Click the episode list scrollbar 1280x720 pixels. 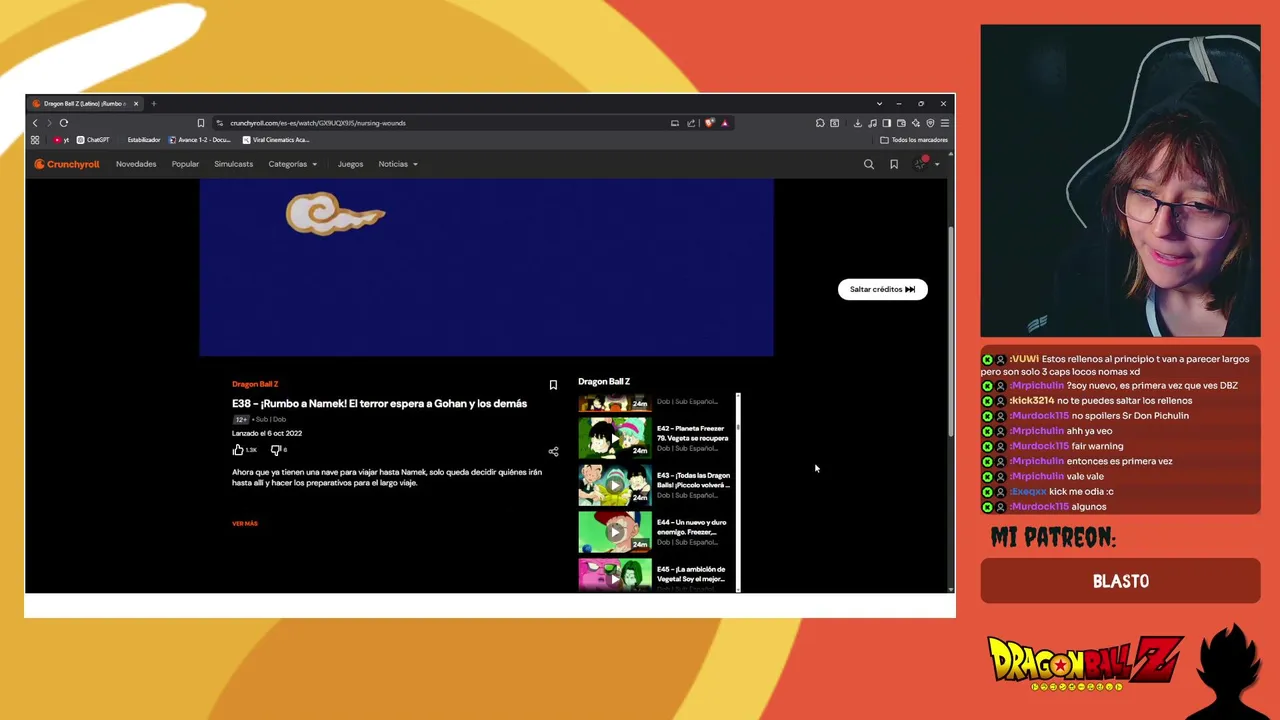click(738, 492)
